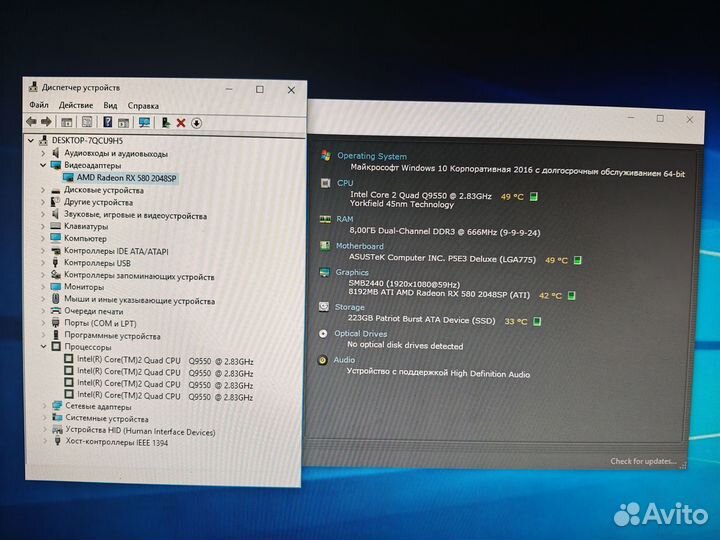
Task: Select the Контроллеры USB tree item
Action: pos(97,263)
